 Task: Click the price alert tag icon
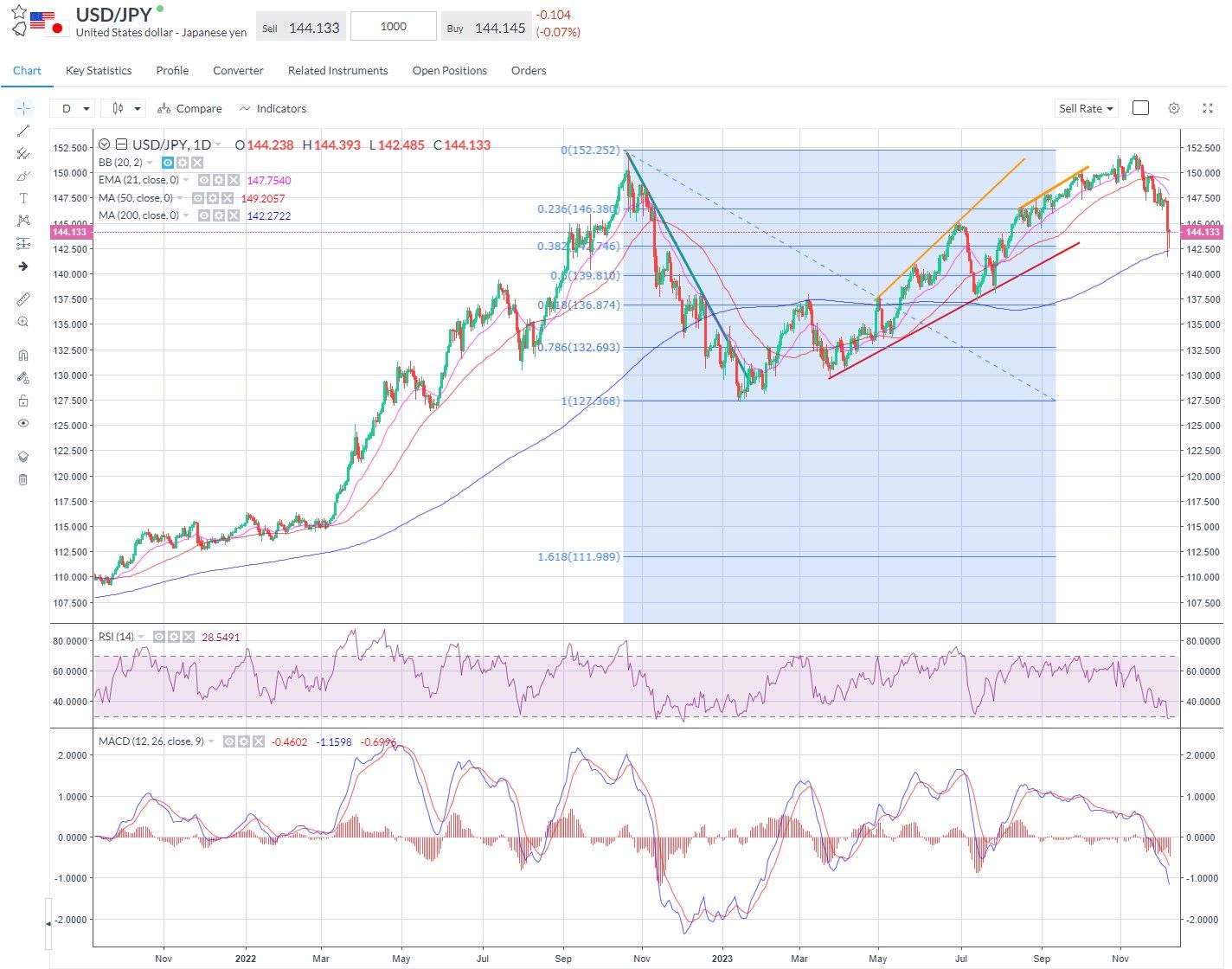tap(19, 29)
